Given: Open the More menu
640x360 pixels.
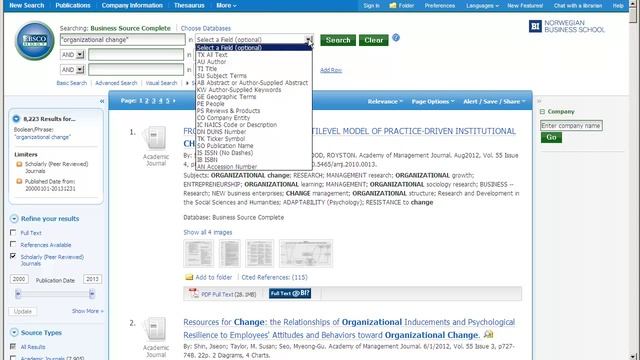Looking at the screenshot, I should pos(226,6).
